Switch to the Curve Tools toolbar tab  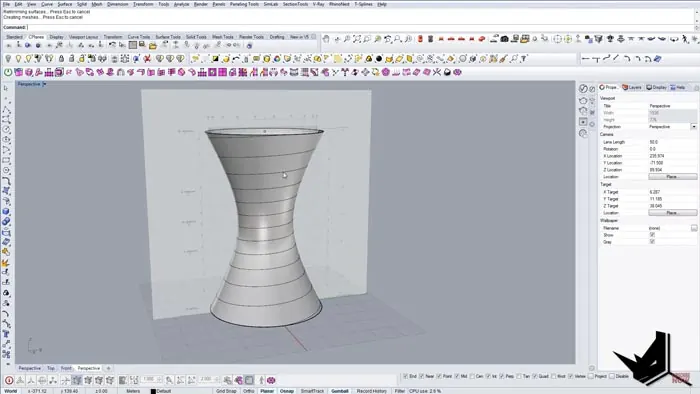[139, 37]
